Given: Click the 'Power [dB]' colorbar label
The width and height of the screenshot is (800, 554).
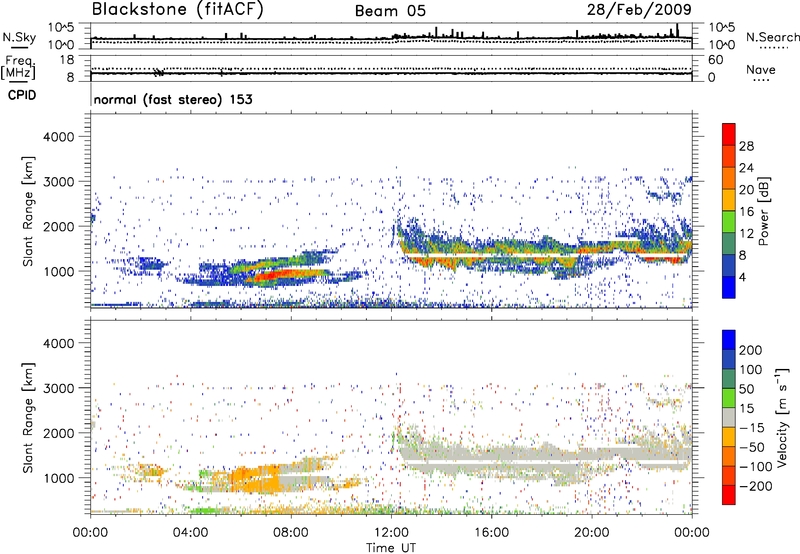Looking at the screenshot, I should 764,211.
